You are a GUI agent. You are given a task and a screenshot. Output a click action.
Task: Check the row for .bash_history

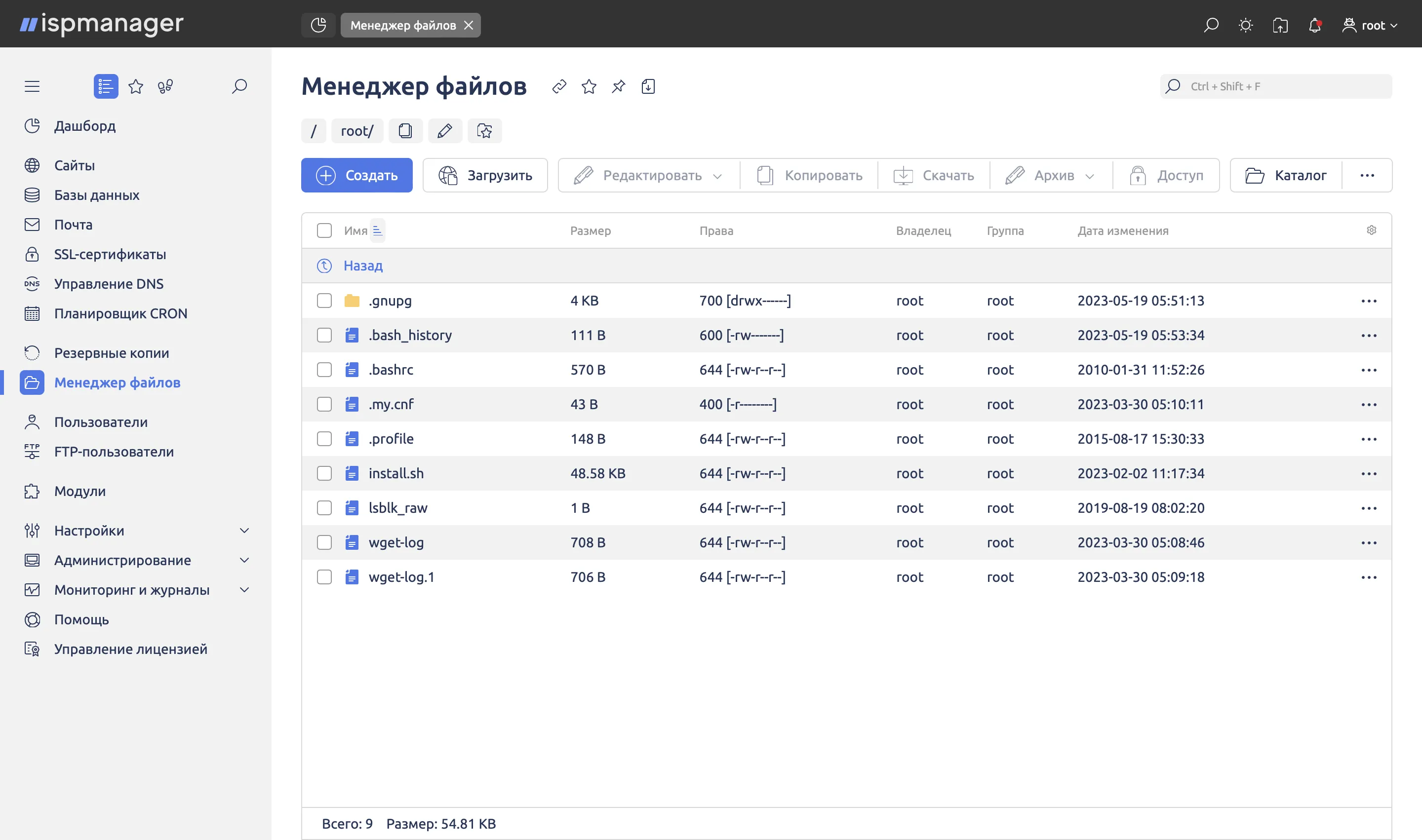(x=324, y=335)
